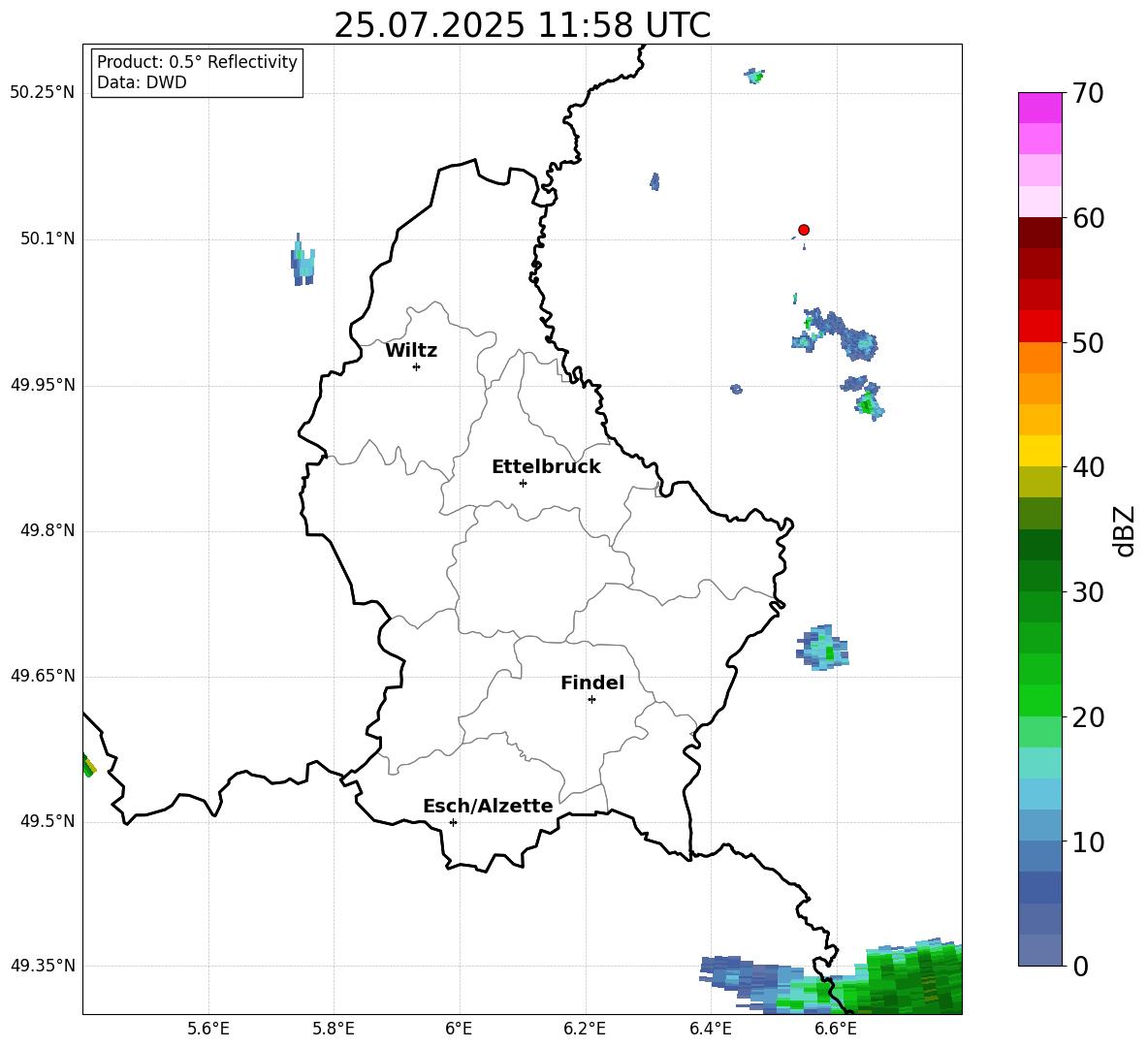
Task: Click the Esch/Alzette station cross marker
Action: tap(453, 822)
